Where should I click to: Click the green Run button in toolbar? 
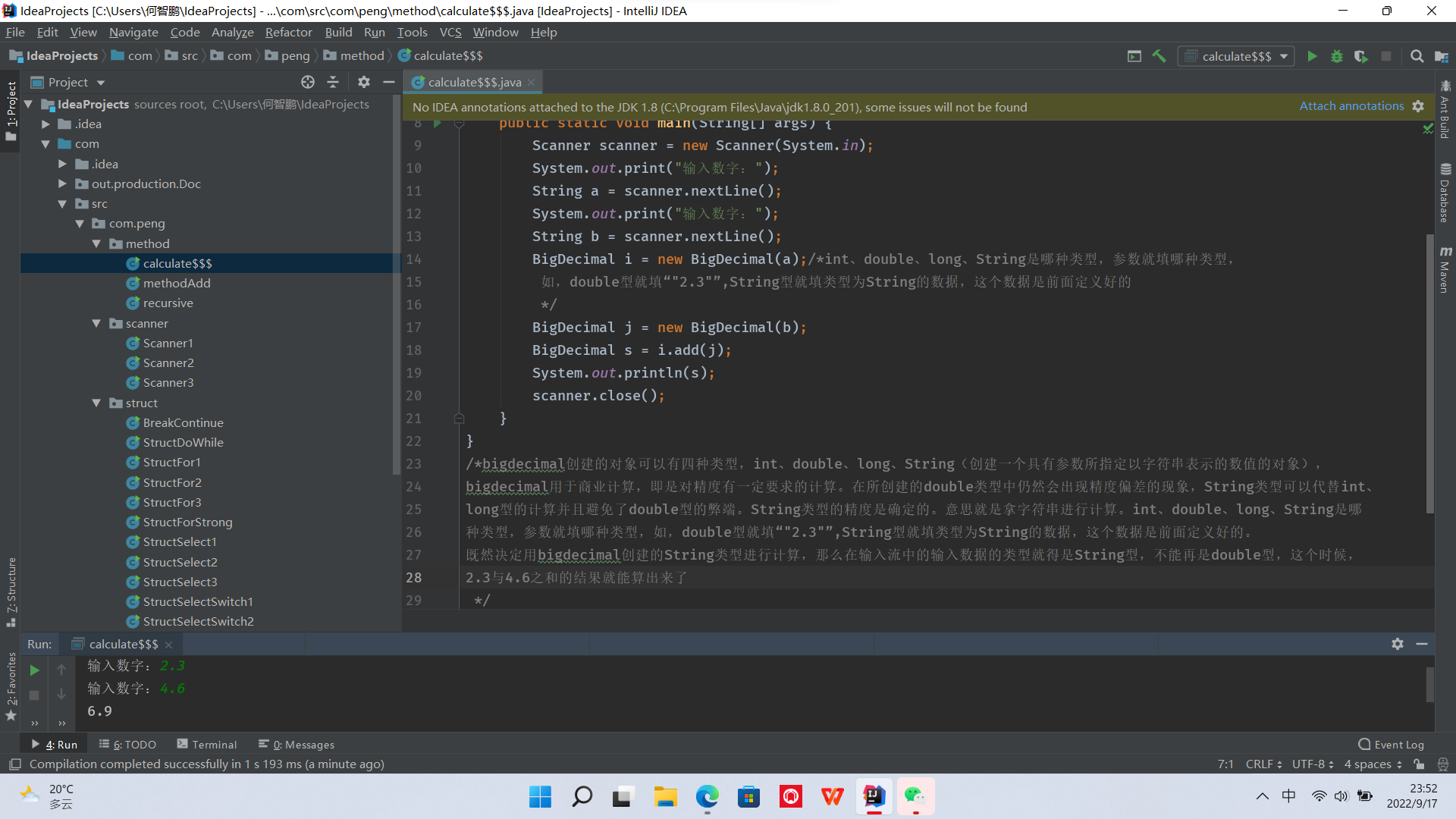1312,56
